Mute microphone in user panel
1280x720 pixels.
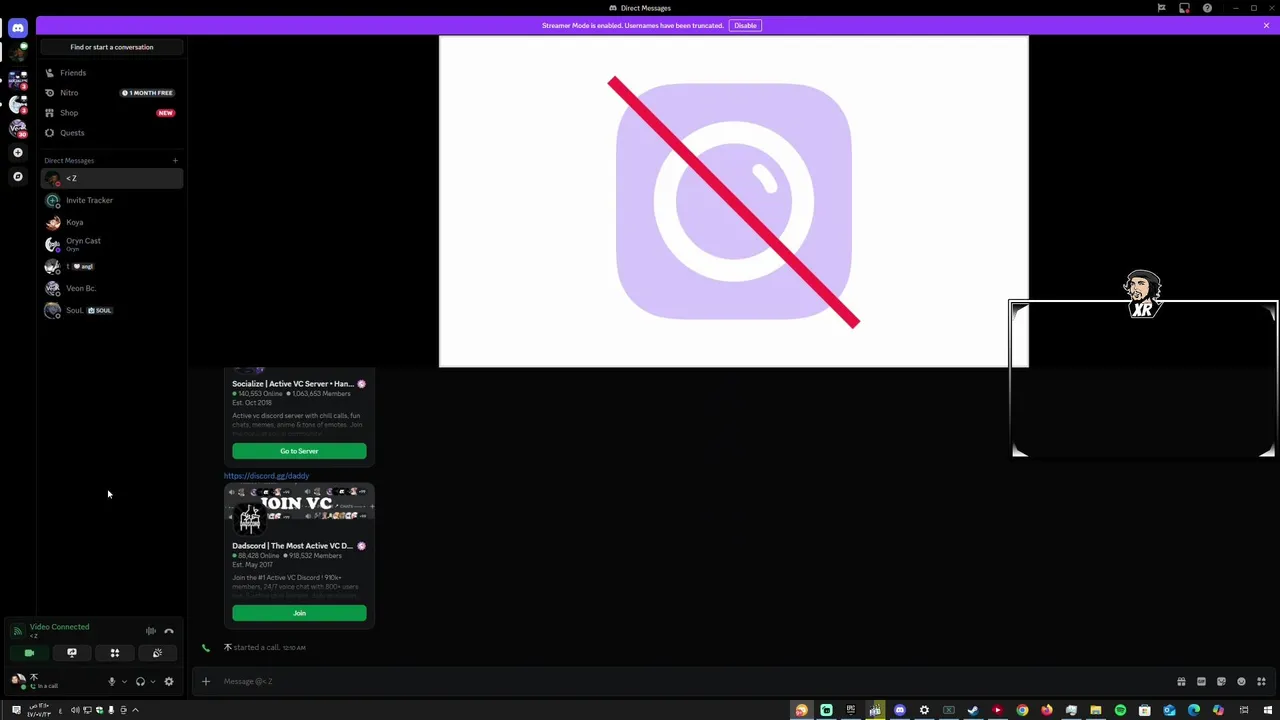click(112, 682)
